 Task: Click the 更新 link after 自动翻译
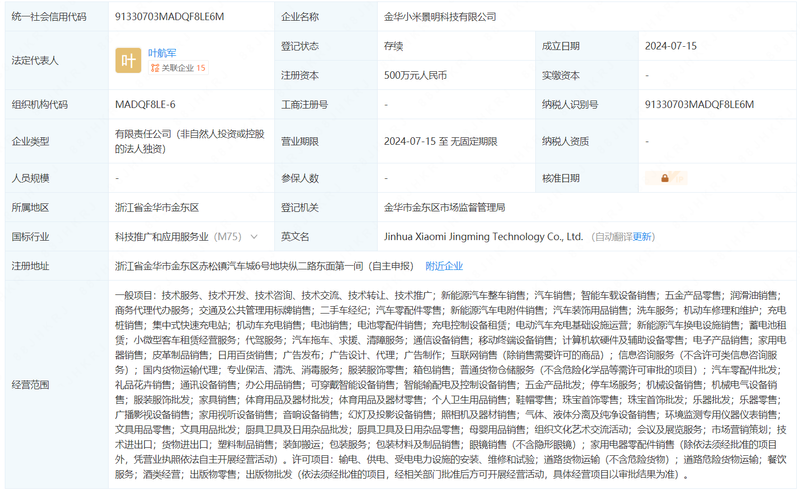tap(643, 237)
